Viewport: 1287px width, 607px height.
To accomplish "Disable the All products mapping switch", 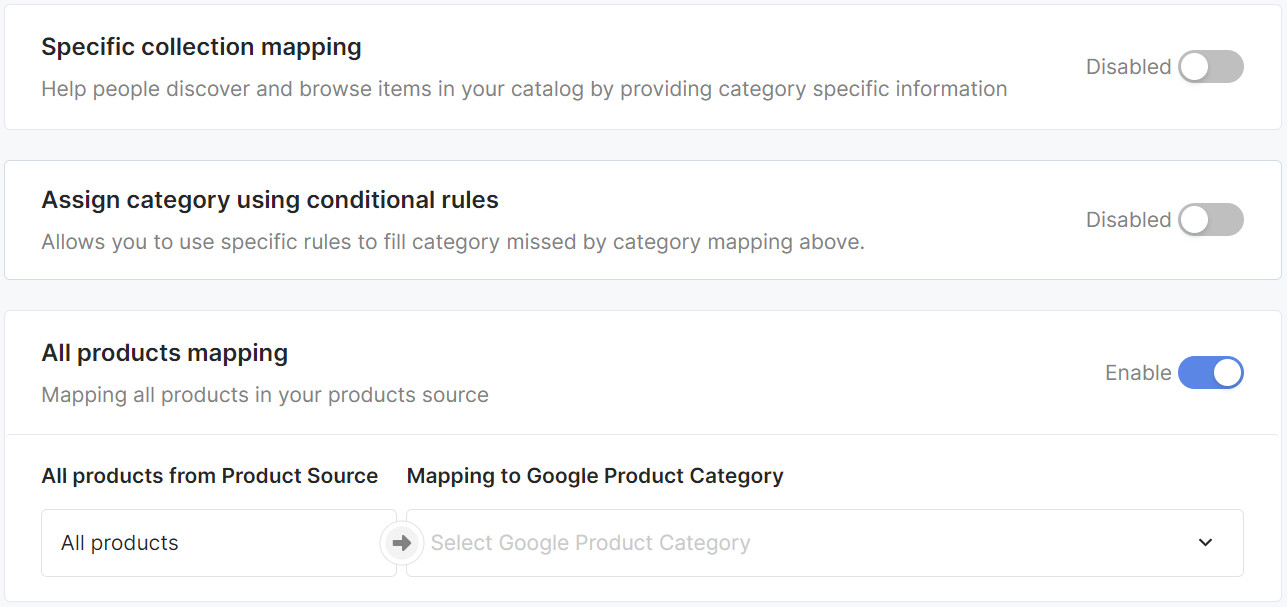I will coord(1210,373).
